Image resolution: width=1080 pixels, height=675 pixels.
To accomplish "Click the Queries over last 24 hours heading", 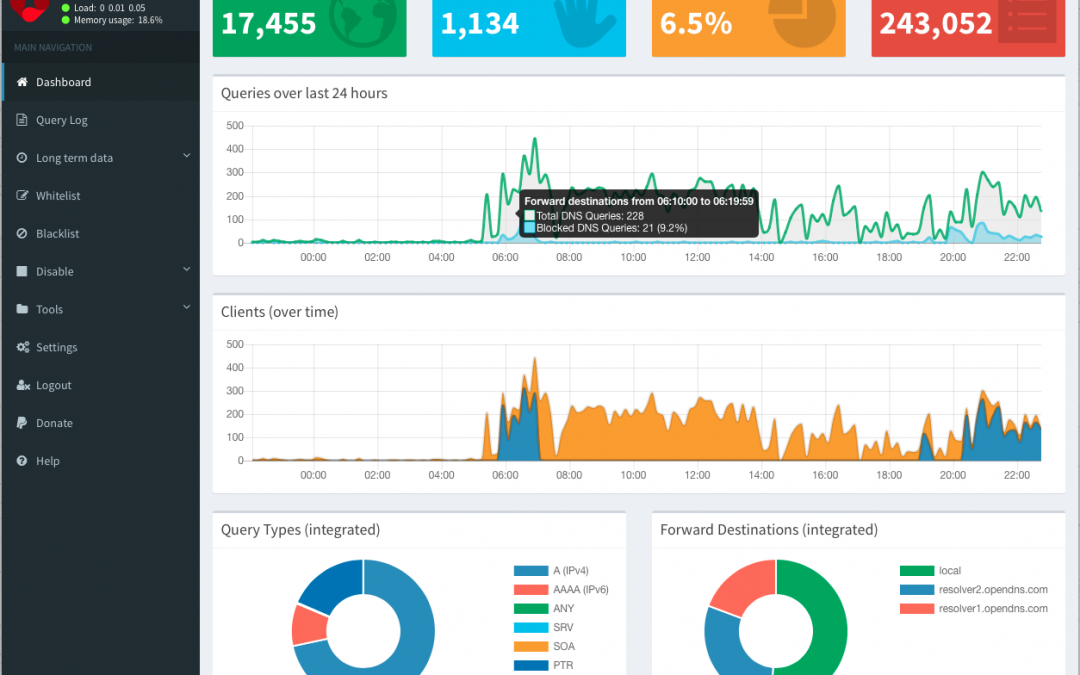I will 304,93.
